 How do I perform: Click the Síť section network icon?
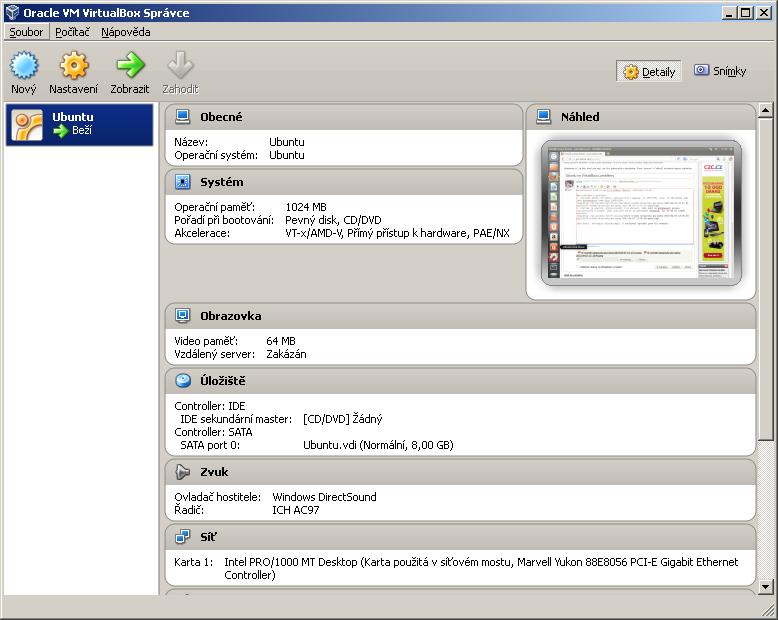pyautogui.click(x=183, y=537)
